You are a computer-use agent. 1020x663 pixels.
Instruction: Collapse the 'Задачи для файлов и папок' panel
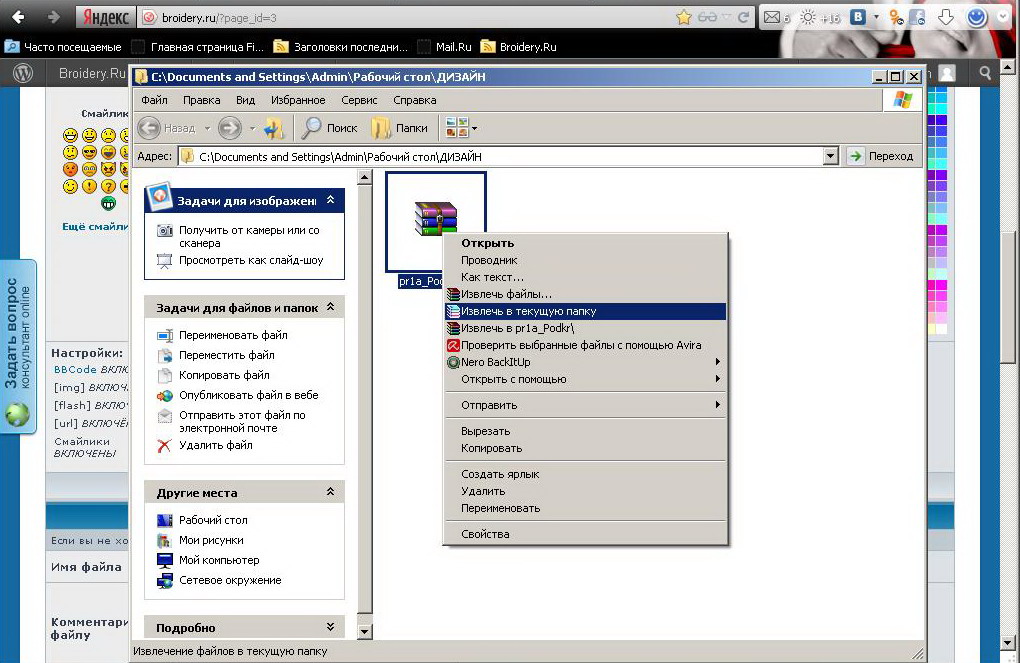point(330,307)
